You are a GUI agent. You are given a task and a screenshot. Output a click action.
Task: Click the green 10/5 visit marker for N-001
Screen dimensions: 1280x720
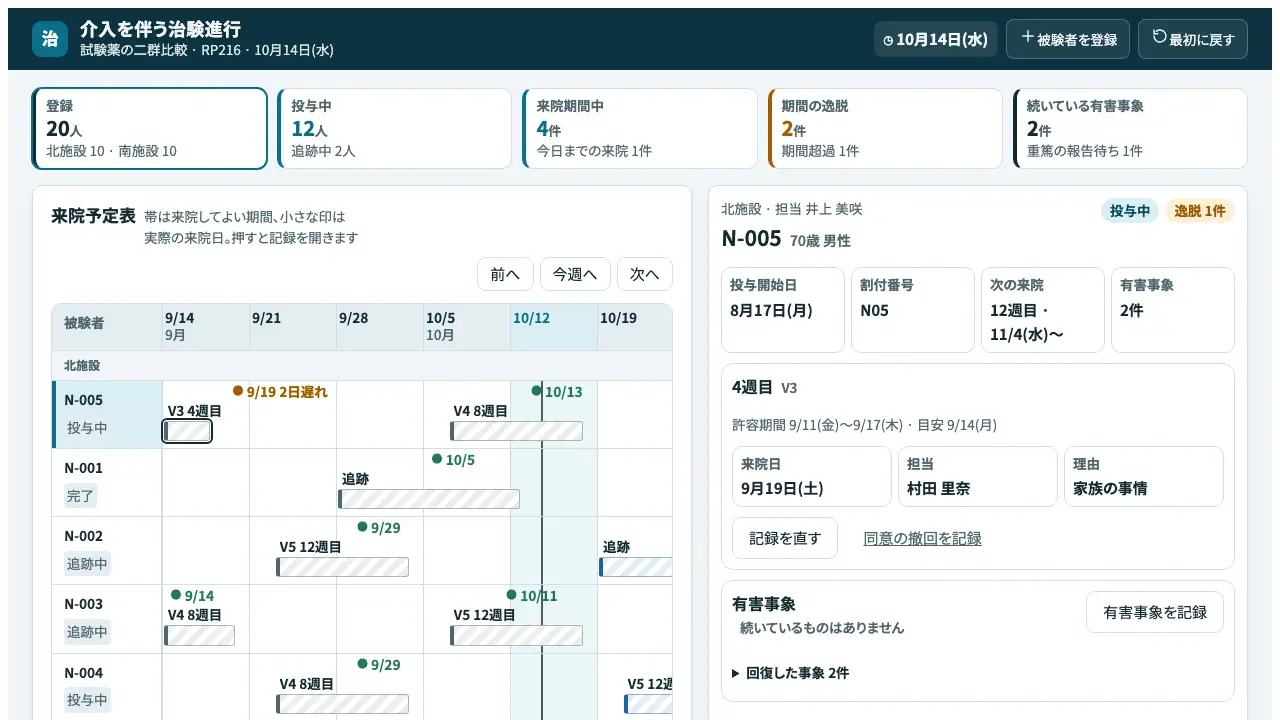(x=437, y=459)
